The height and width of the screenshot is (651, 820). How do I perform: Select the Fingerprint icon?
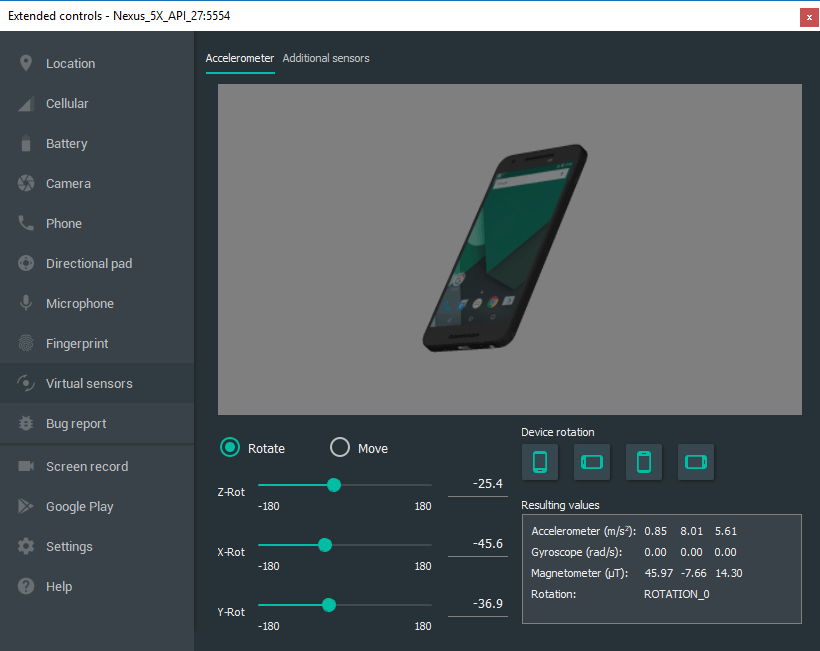(x=26, y=344)
